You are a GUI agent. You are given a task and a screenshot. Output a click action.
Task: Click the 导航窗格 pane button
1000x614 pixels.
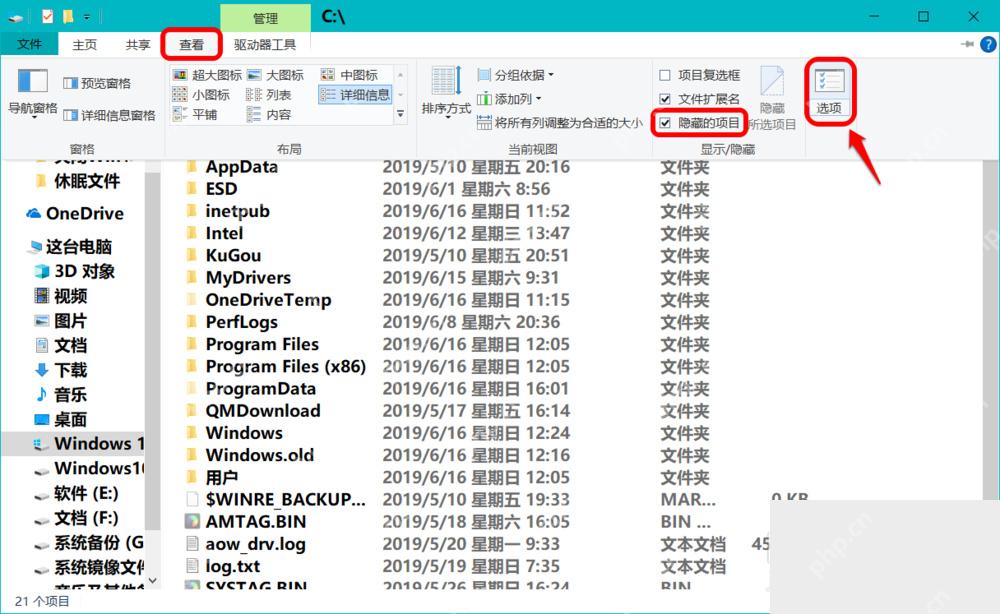click(x=33, y=93)
